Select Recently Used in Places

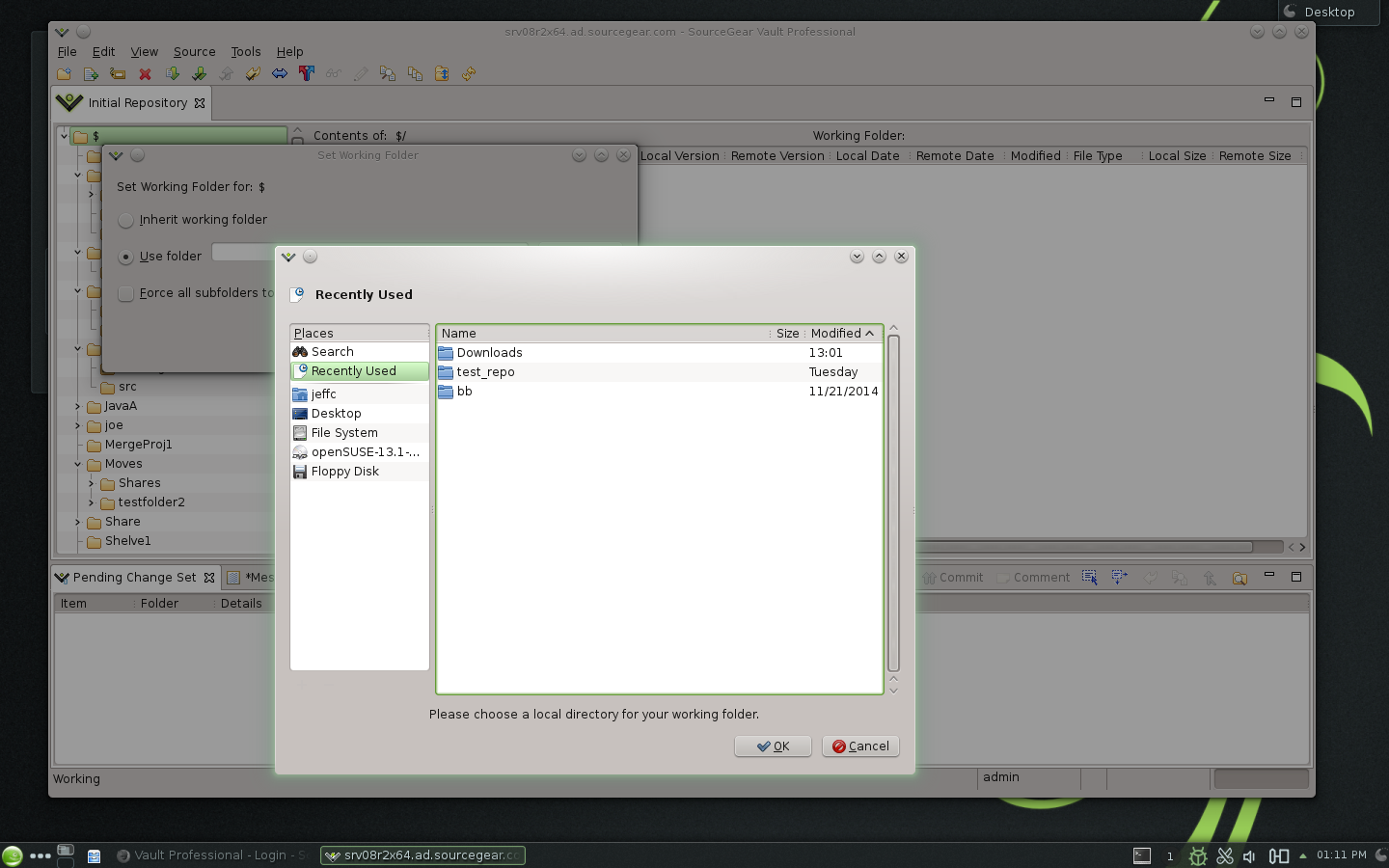[x=360, y=371]
